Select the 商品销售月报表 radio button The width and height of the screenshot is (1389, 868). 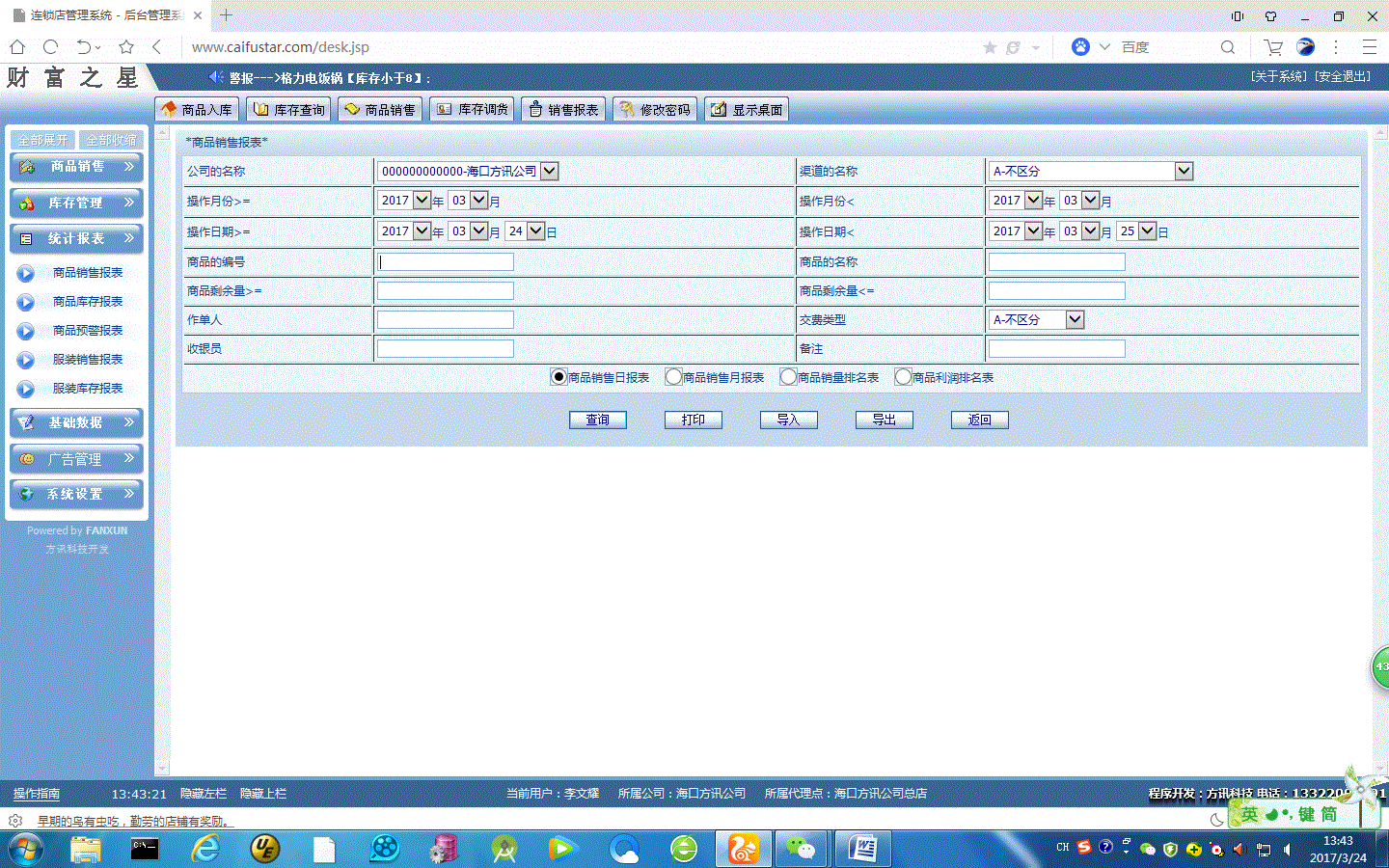coord(674,377)
